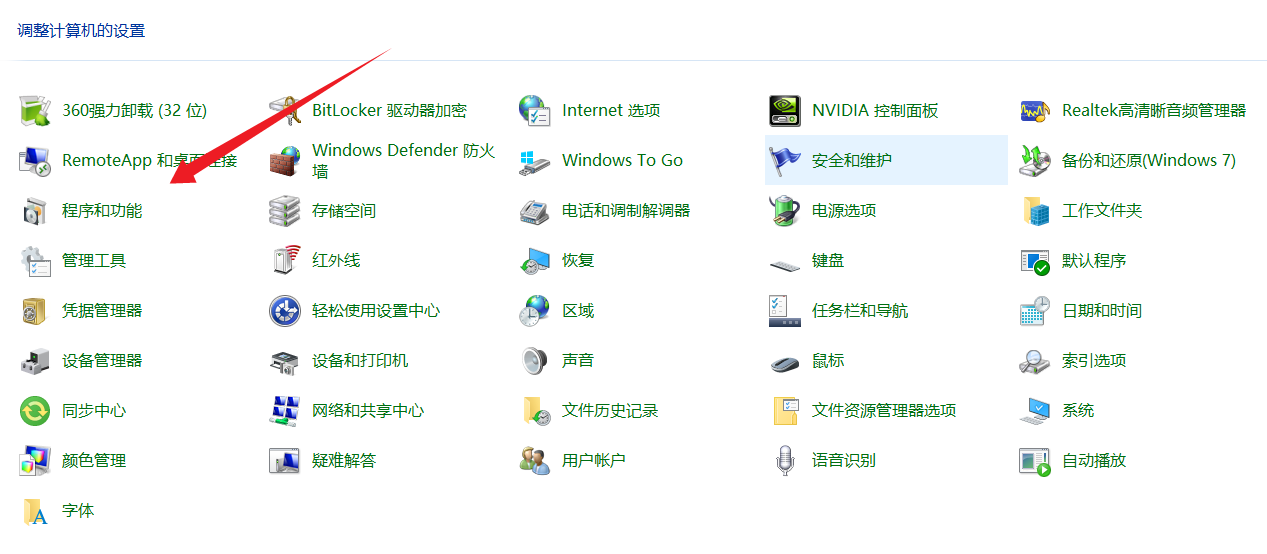
Task: Click the 语音识别 microphone icon
Action: tap(785, 460)
